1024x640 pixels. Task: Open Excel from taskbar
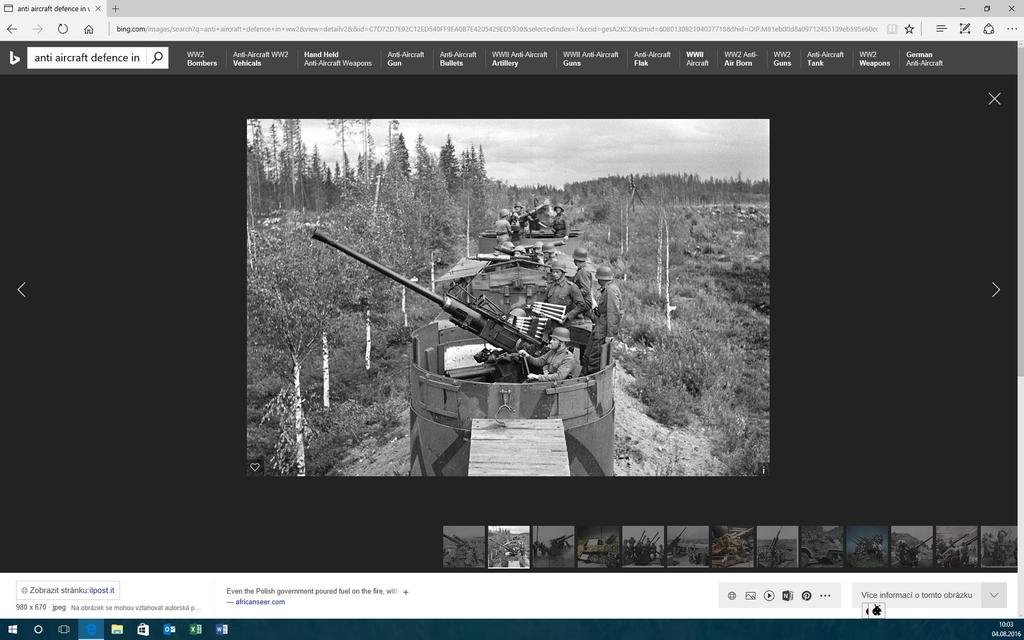coord(195,630)
